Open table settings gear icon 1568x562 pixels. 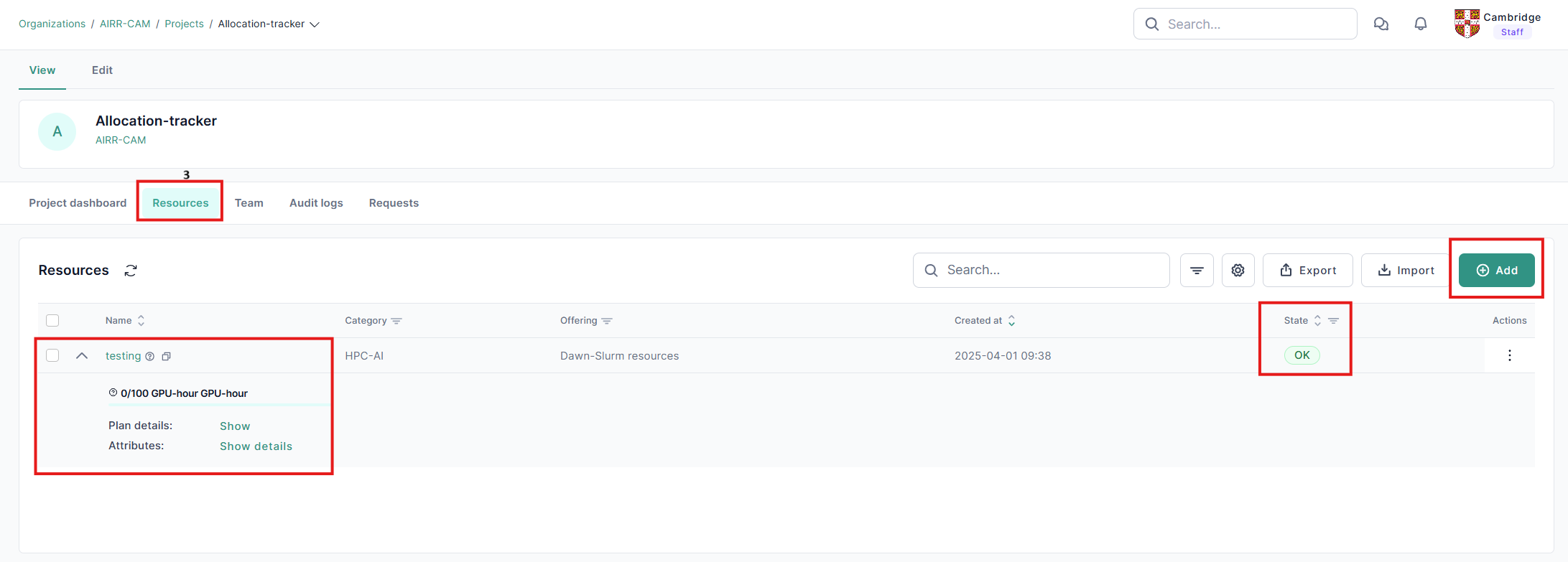tap(1238, 271)
